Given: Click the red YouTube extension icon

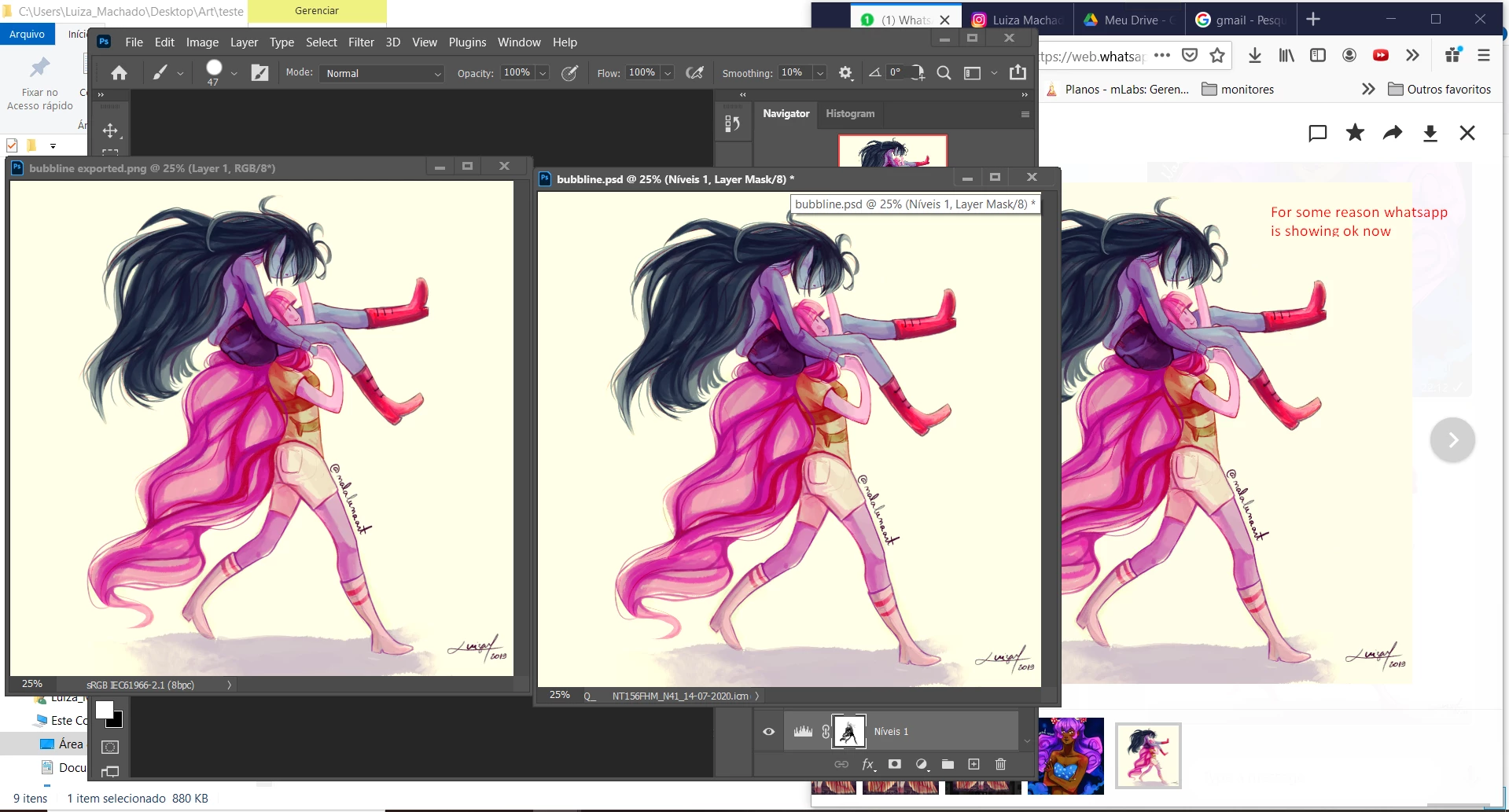Looking at the screenshot, I should click(1381, 55).
